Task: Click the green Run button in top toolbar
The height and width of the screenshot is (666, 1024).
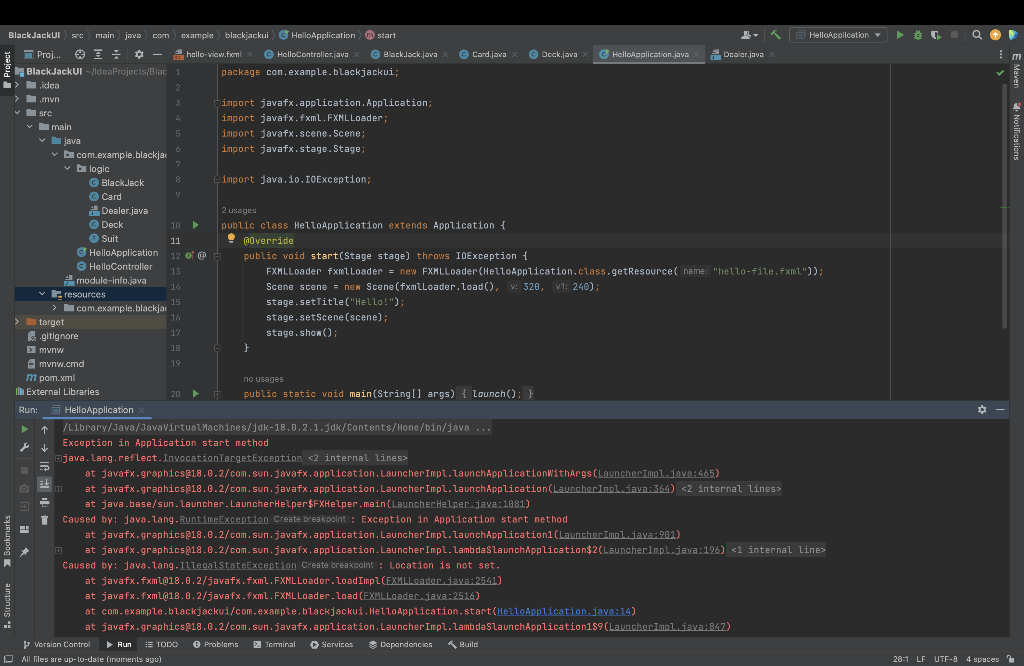Action: pos(900,35)
